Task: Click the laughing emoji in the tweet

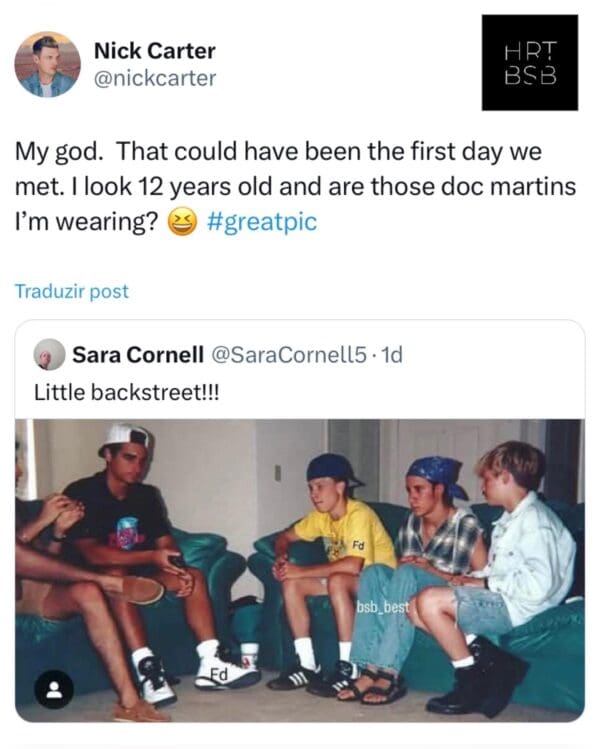Action: [183, 223]
